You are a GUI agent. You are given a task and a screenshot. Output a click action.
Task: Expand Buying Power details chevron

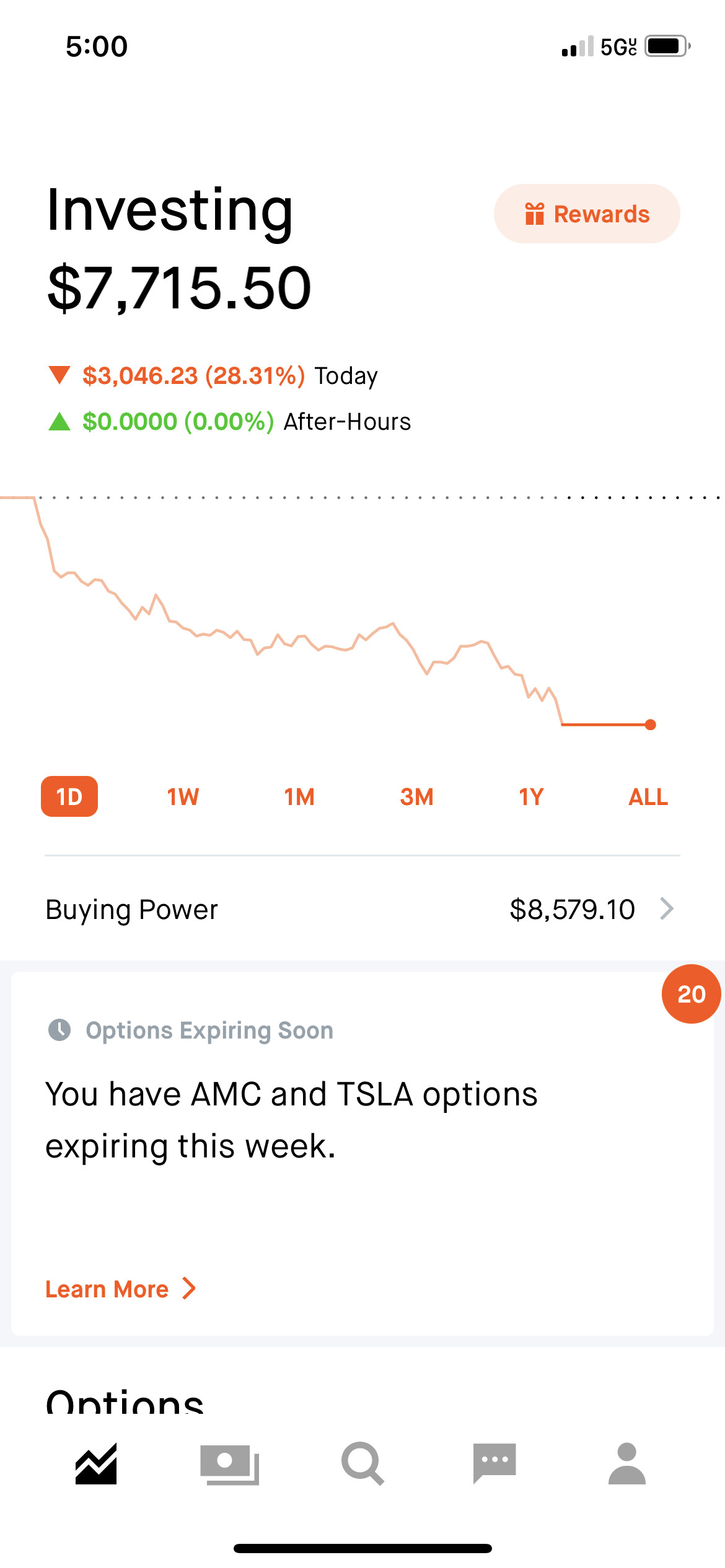(x=667, y=909)
